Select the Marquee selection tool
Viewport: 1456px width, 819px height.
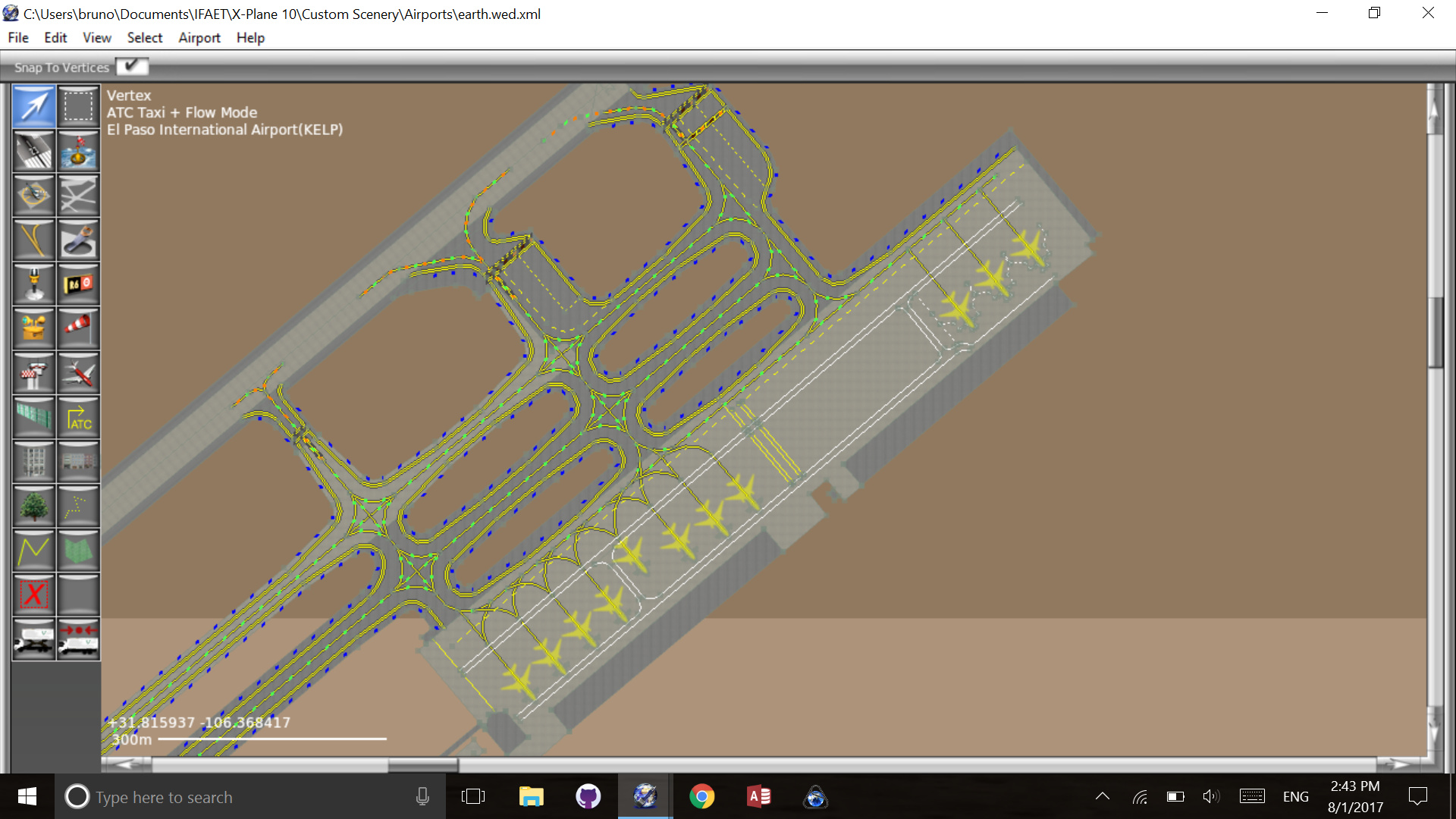pyautogui.click(x=78, y=106)
